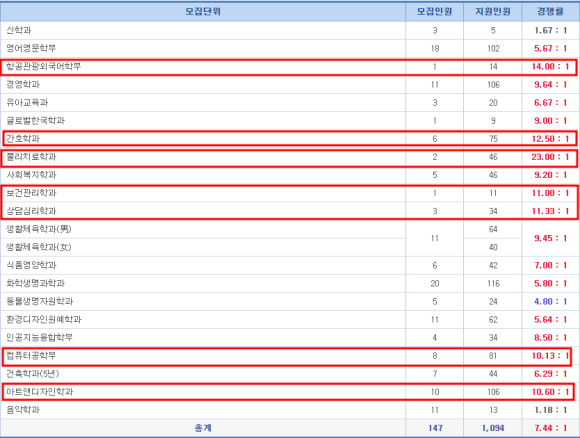Select the 화학생명과학과 department name
The height and width of the screenshot is (438, 580).
[35, 283]
